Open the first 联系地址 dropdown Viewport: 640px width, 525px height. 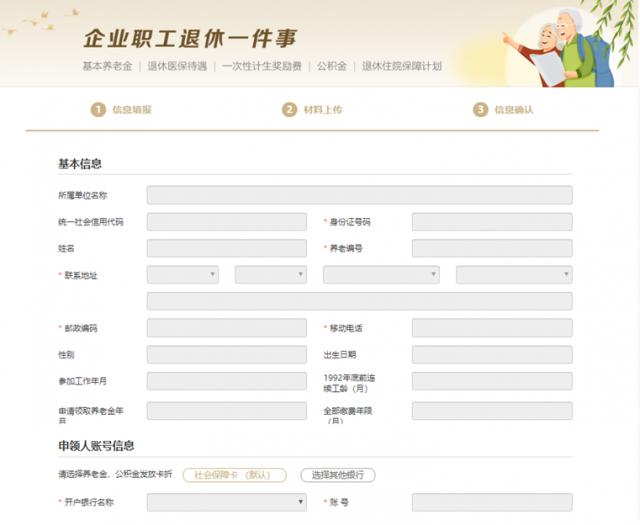[183, 274]
